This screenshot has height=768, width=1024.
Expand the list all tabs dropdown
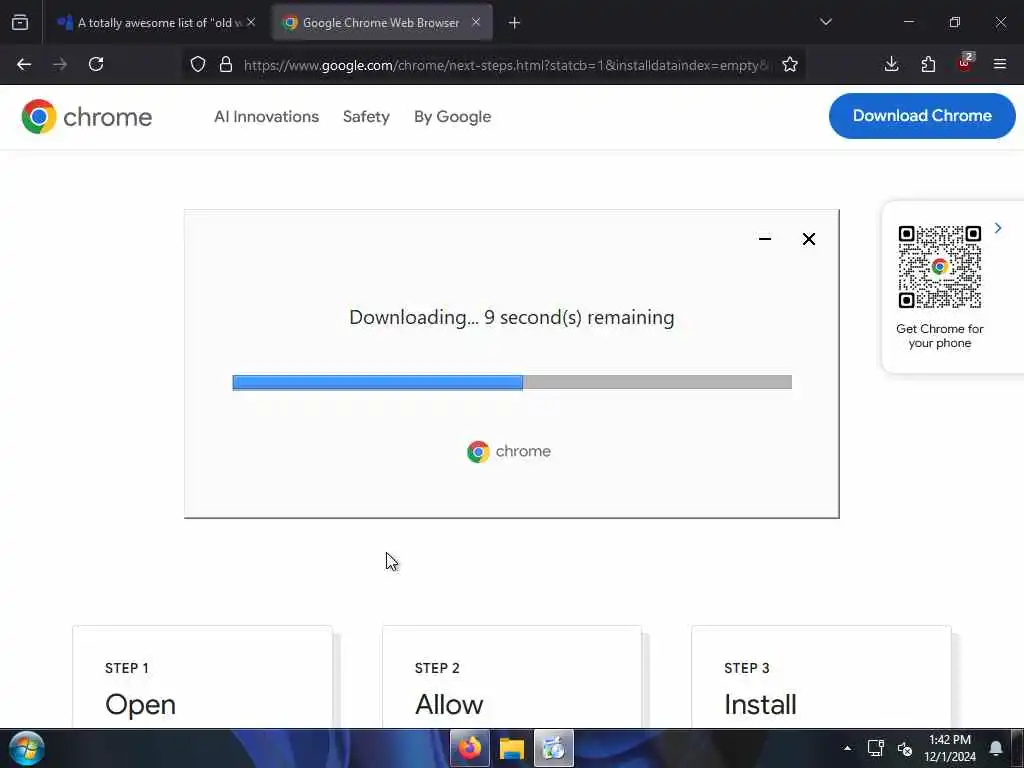pyautogui.click(x=825, y=22)
